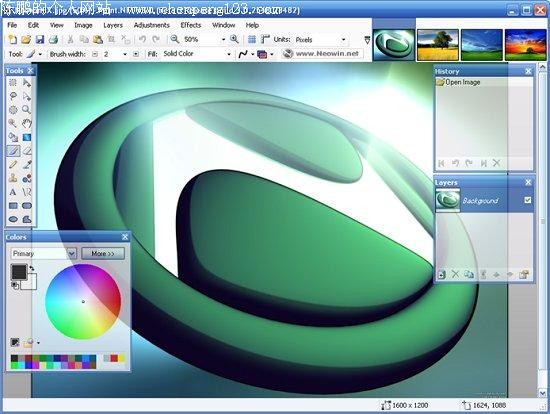Open the Effects menu
550x414 pixels.
tap(190, 25)
